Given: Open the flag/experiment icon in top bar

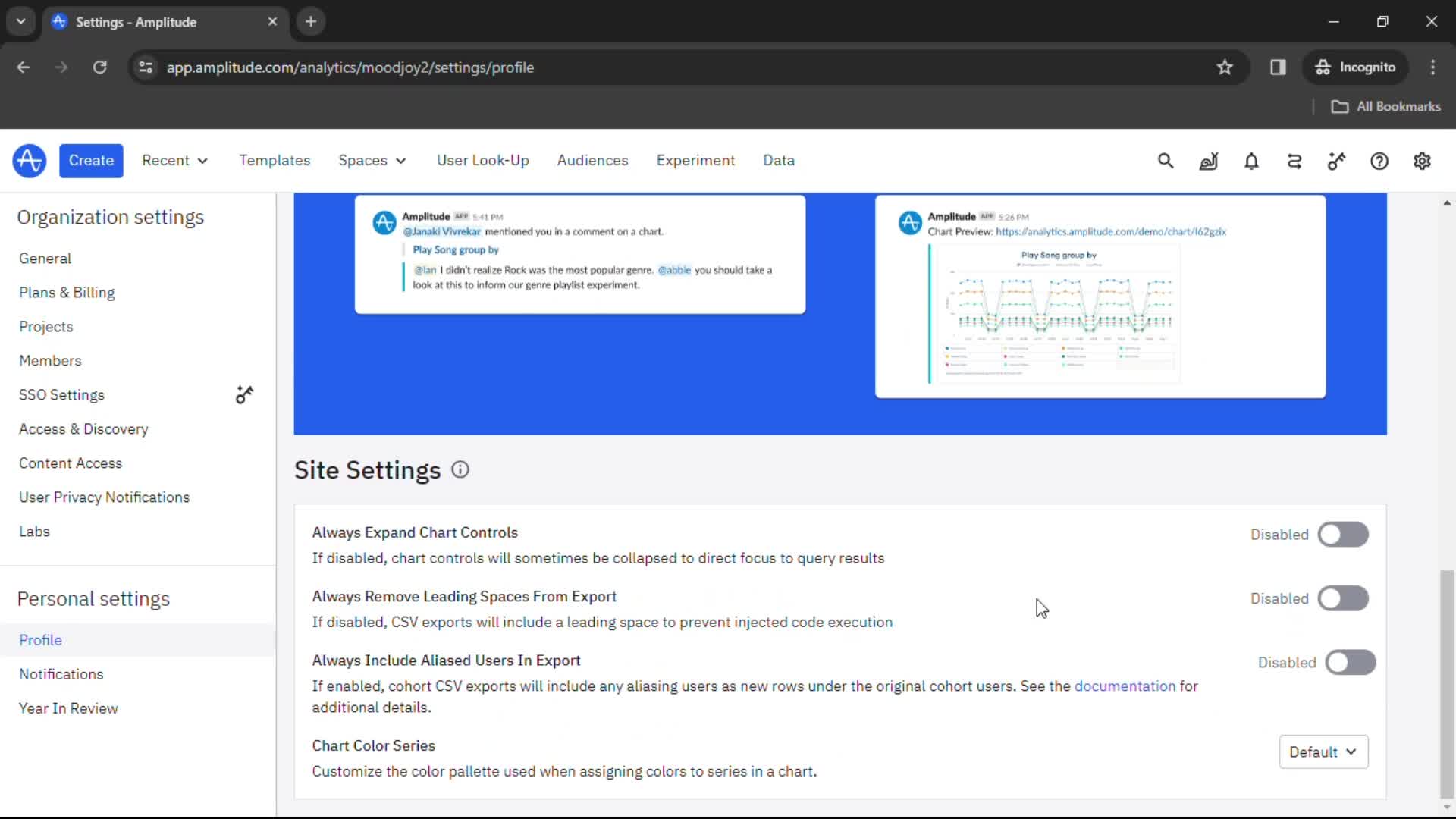Looking at the screenshot, I should [1336, 161].
